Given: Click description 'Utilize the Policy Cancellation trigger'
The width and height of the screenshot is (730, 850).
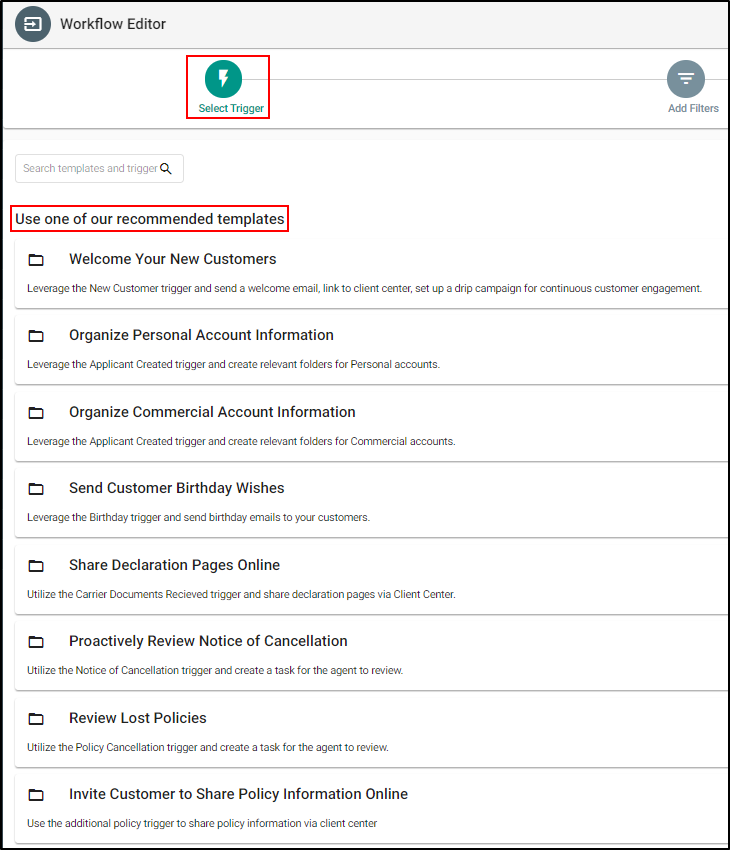Looking at the screenshot, I should point(208,747).
